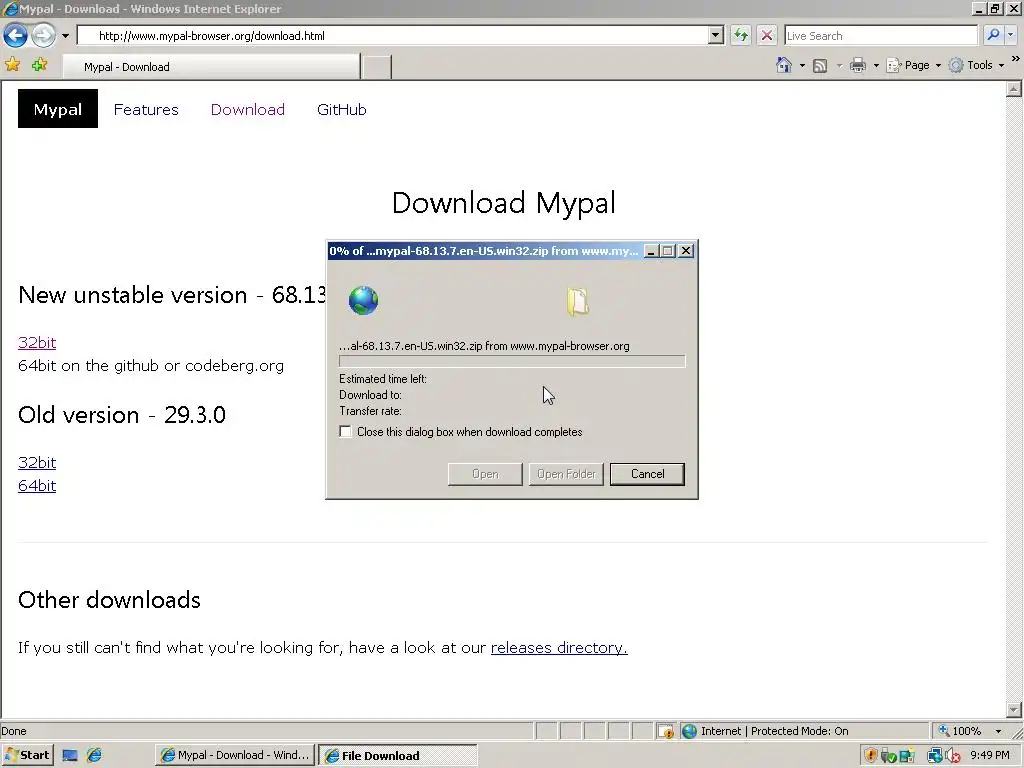The image size is (1024, 768).
Task: Click the browser Forward arrow button
Action: coord(43,35)
